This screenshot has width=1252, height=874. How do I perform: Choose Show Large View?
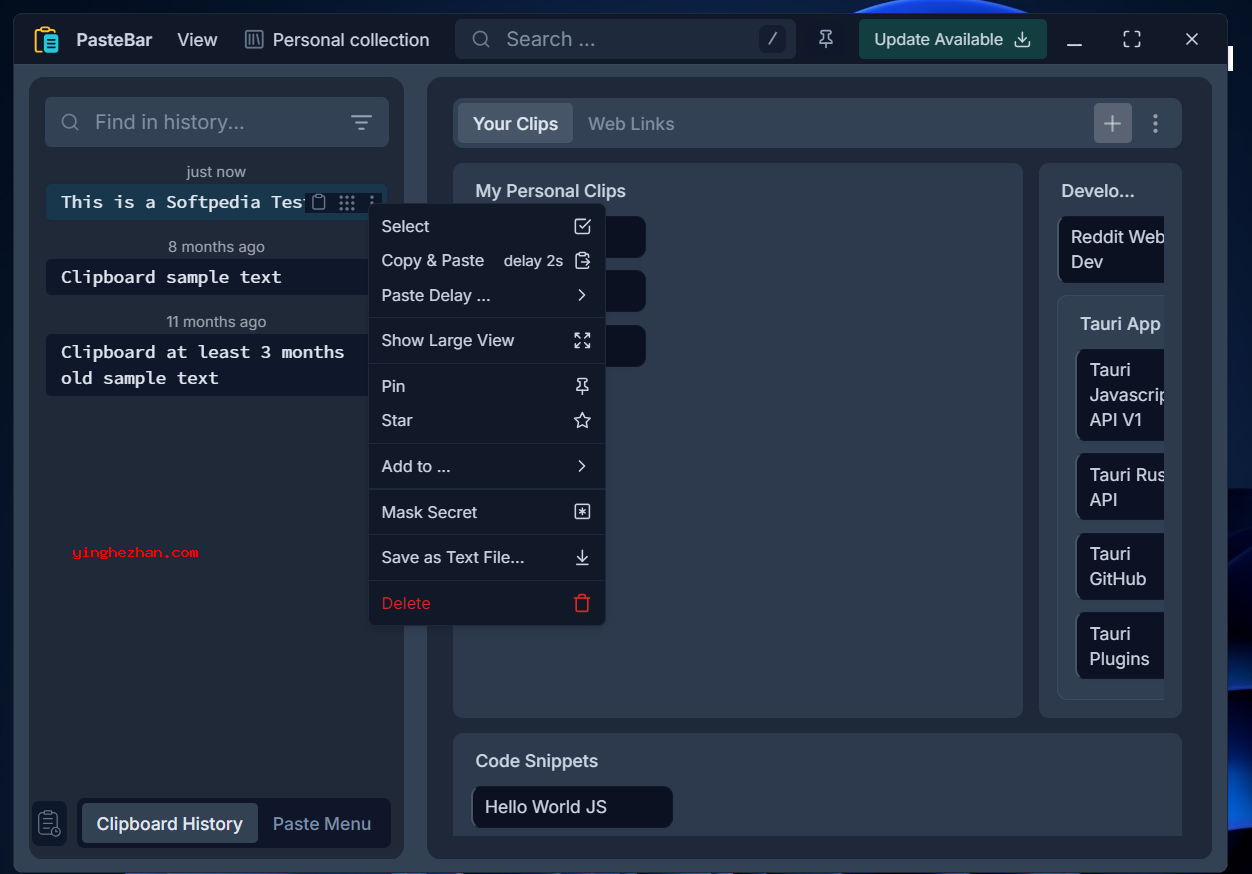[487, 341]
